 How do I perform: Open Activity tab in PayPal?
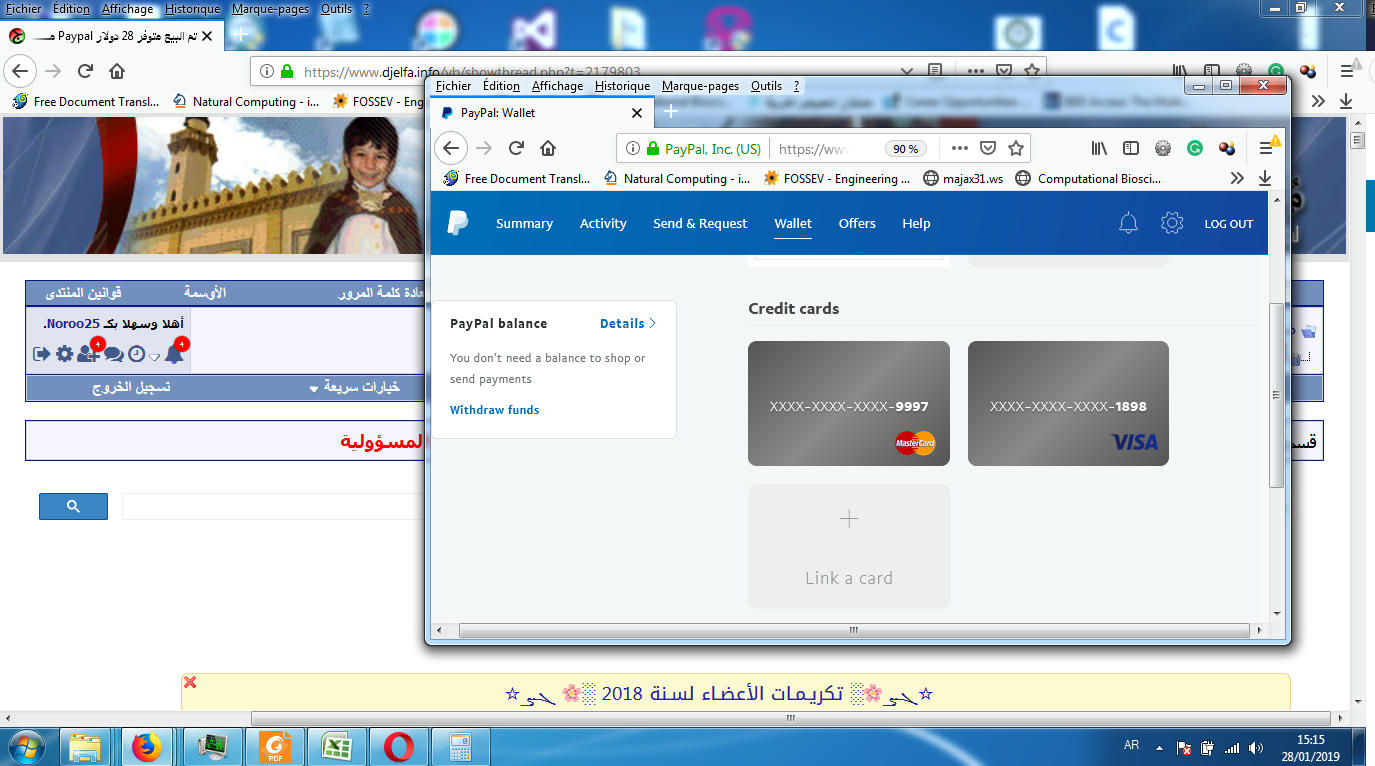pos(603,223)
